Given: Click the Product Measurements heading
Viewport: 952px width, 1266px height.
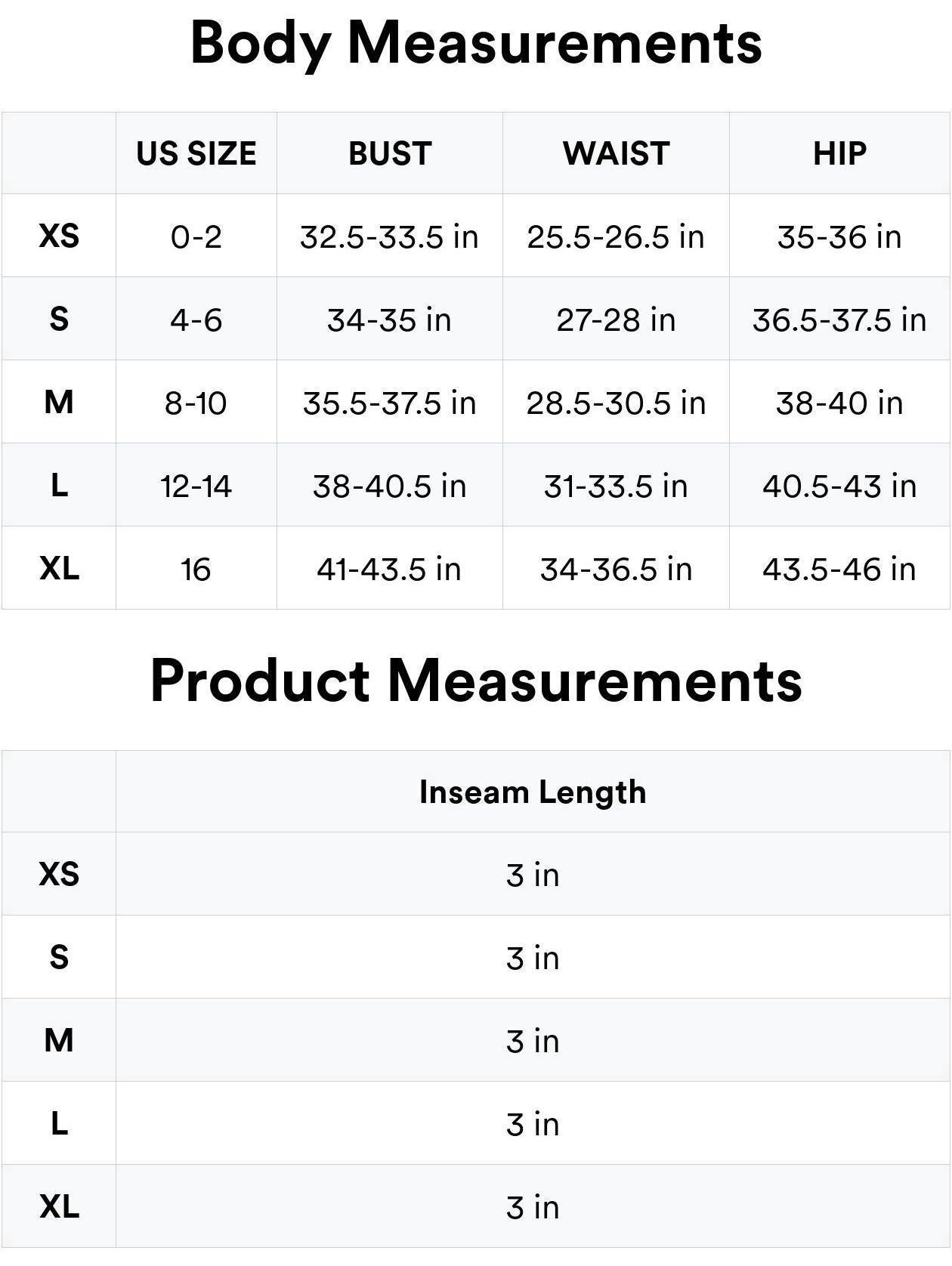Looking at the screenshot, I should [476, 681].
